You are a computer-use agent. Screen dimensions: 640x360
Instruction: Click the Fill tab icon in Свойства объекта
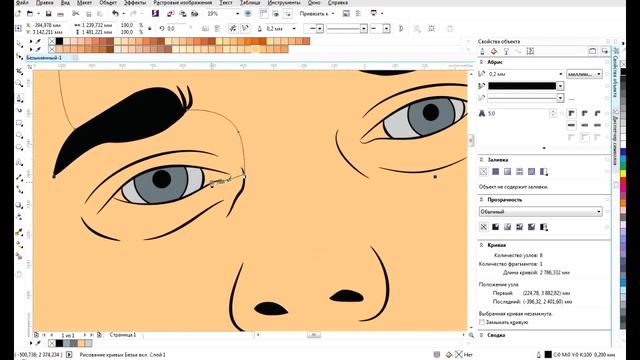click(494, 51)
